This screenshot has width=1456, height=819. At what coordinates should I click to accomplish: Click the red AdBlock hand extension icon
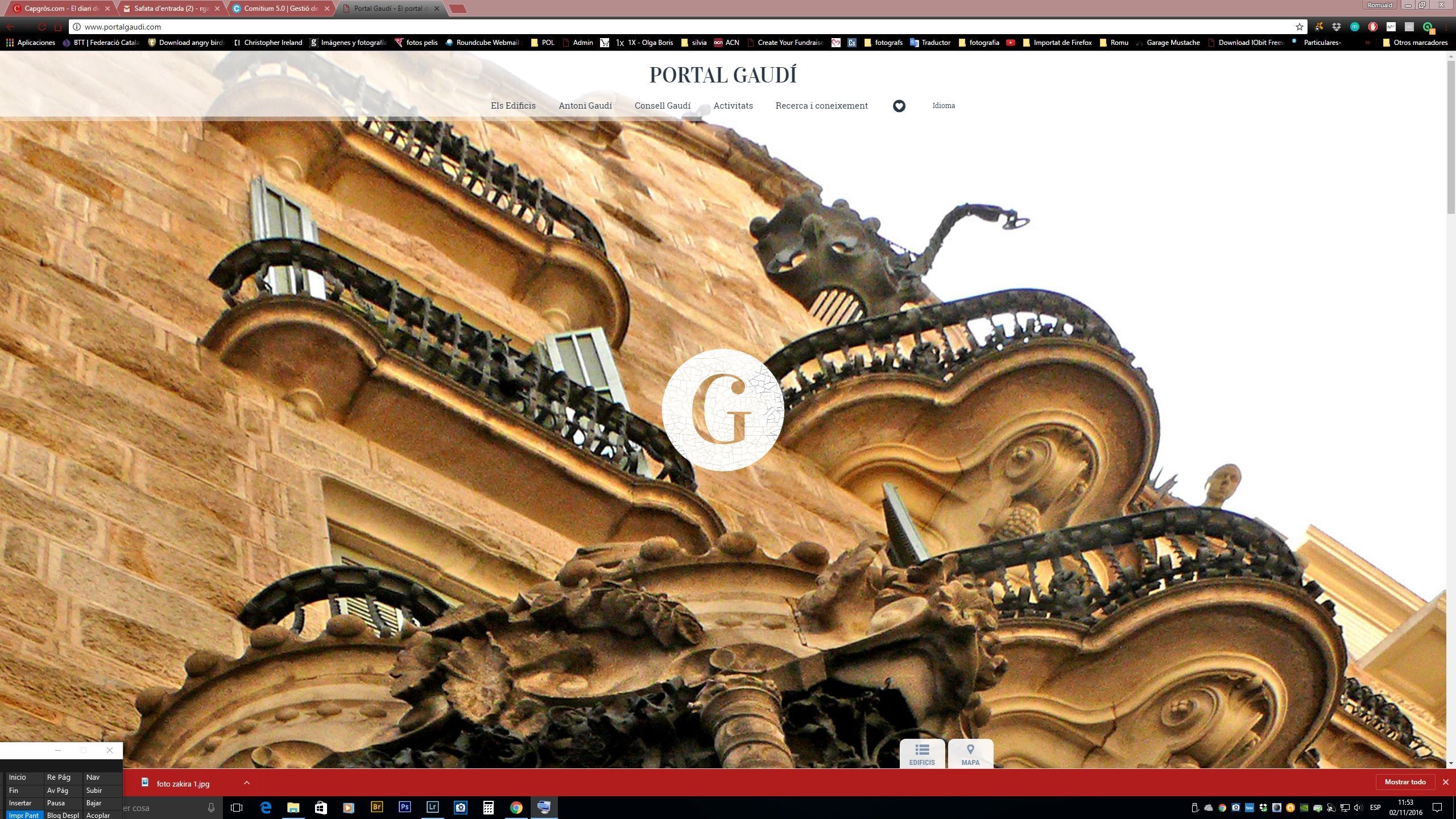1372,27
